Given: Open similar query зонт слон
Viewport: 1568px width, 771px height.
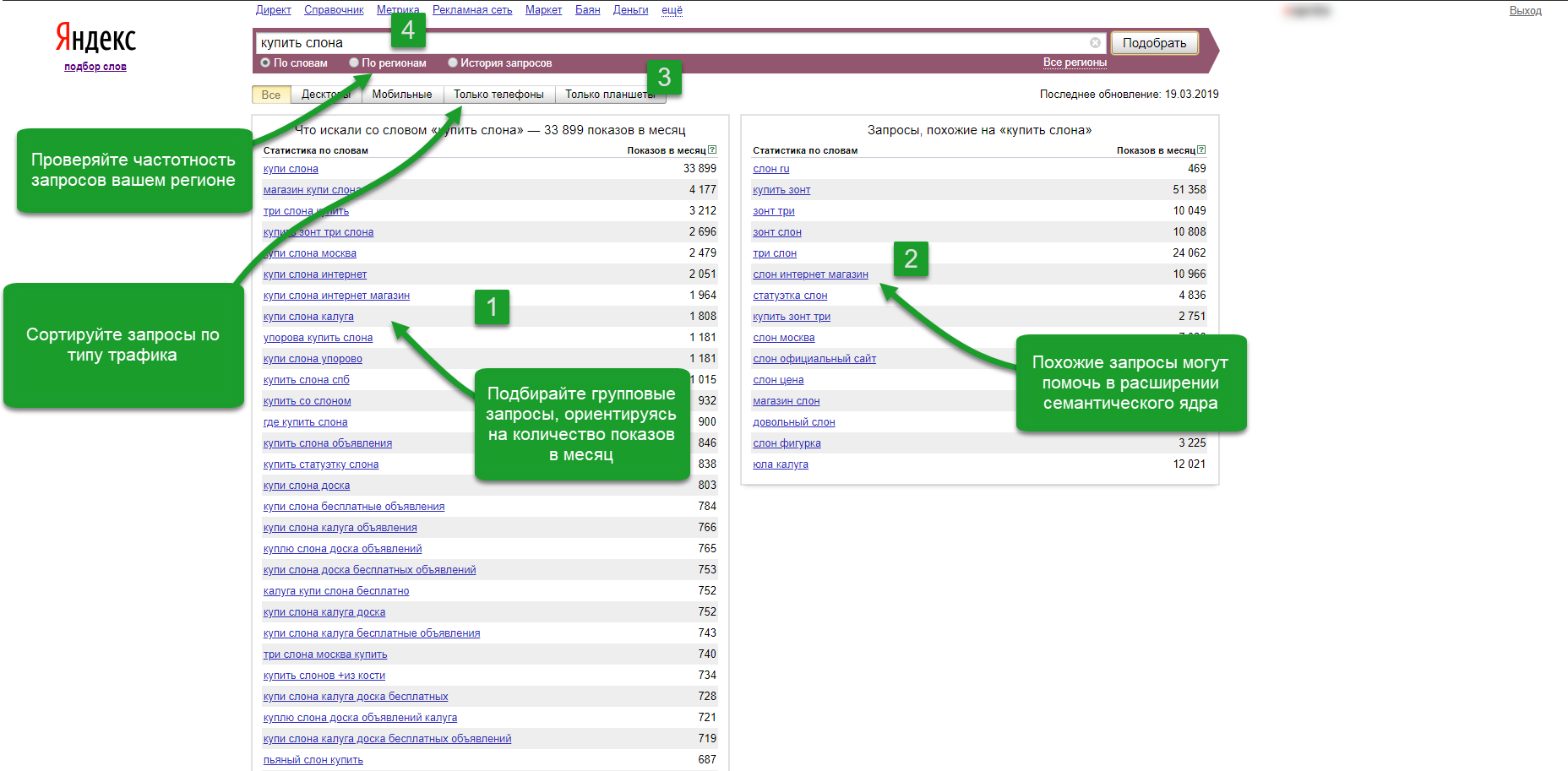Looking at the screenshot, I should pos(777,232).
